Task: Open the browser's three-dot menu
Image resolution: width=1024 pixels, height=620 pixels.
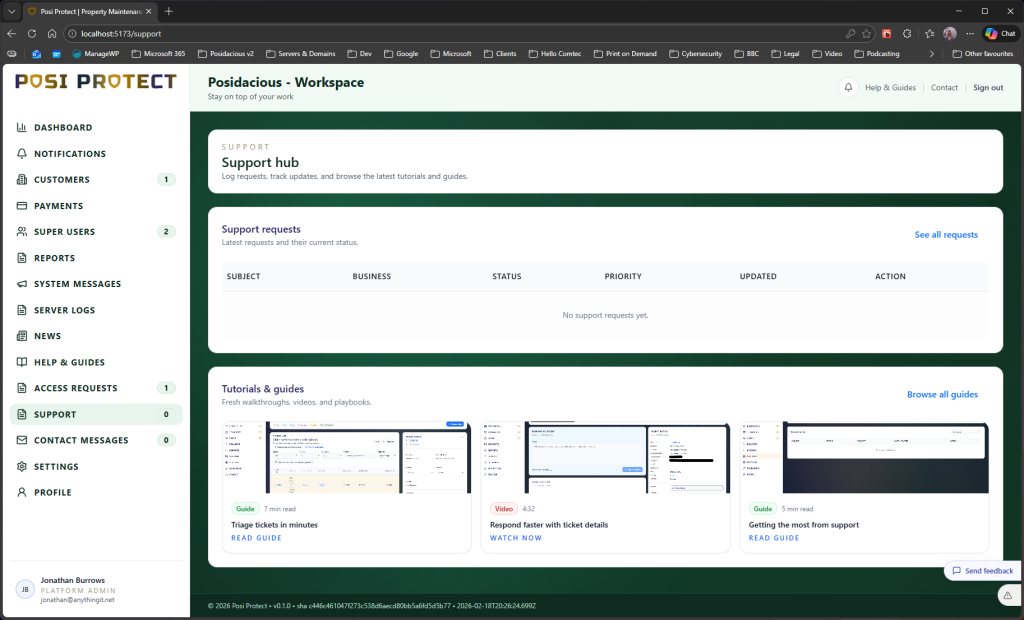Action: 969,33
